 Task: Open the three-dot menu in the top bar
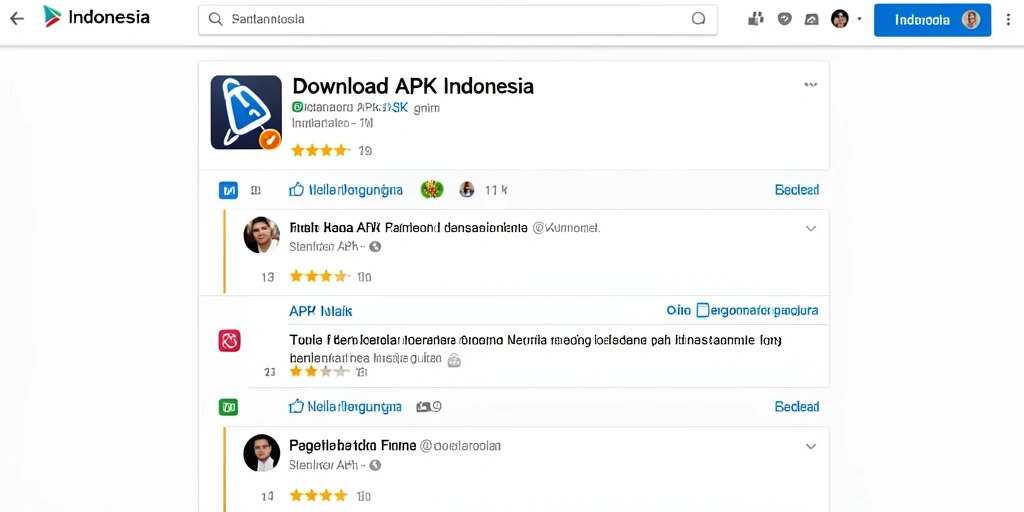pyautogui.click(x=1009, y=20)
